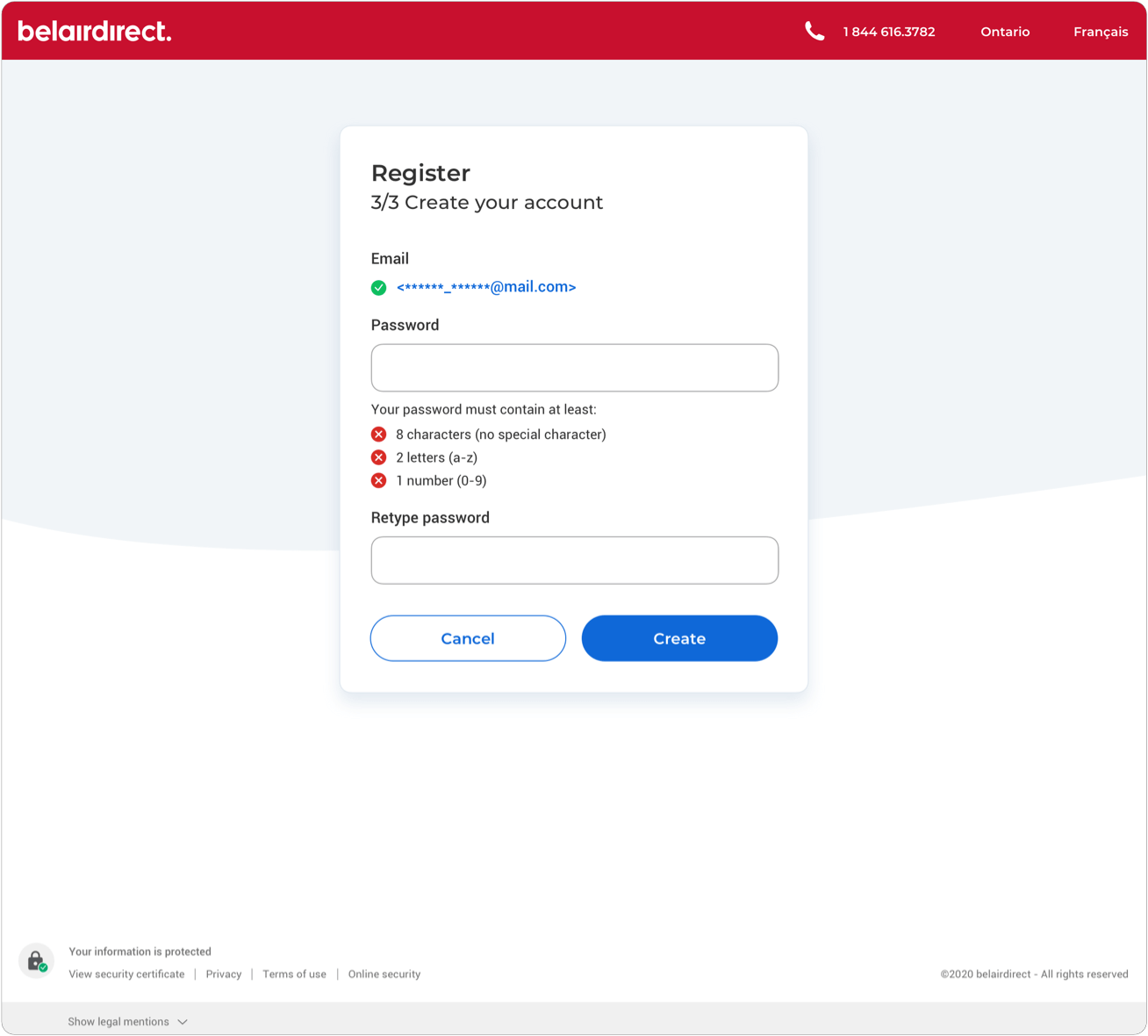The width and height of the screenshot is (1148, 1036).
Task: Expand the Show legal mentions section
Action: pos(119,1021)
